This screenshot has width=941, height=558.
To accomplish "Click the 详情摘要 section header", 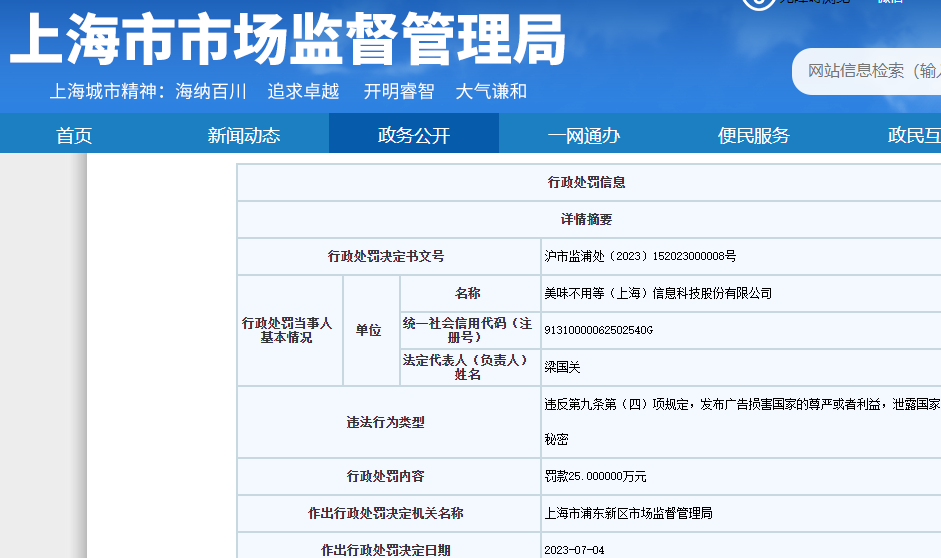I will point(587,219).
